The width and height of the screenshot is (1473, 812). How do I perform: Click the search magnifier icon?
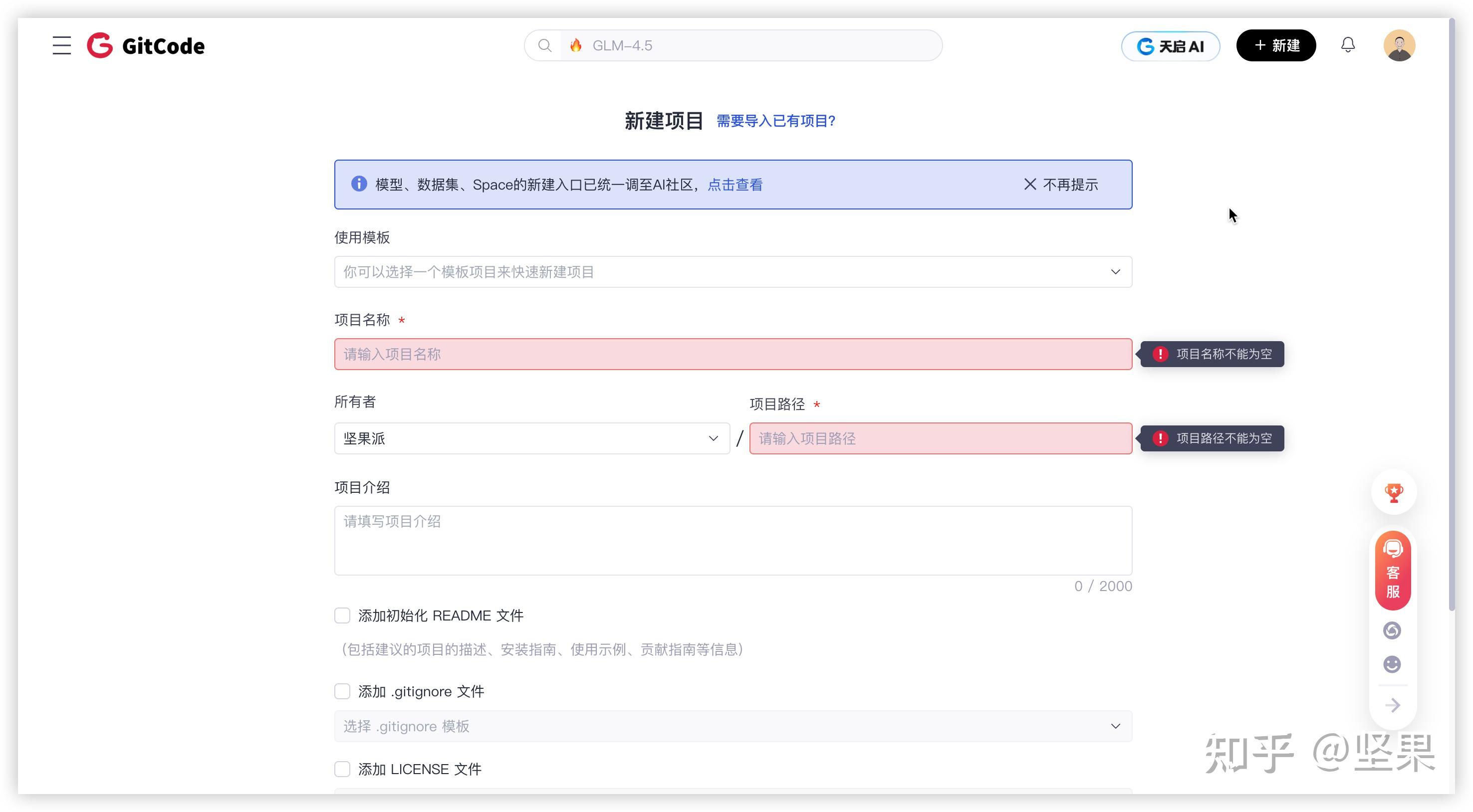coord(544,45)
